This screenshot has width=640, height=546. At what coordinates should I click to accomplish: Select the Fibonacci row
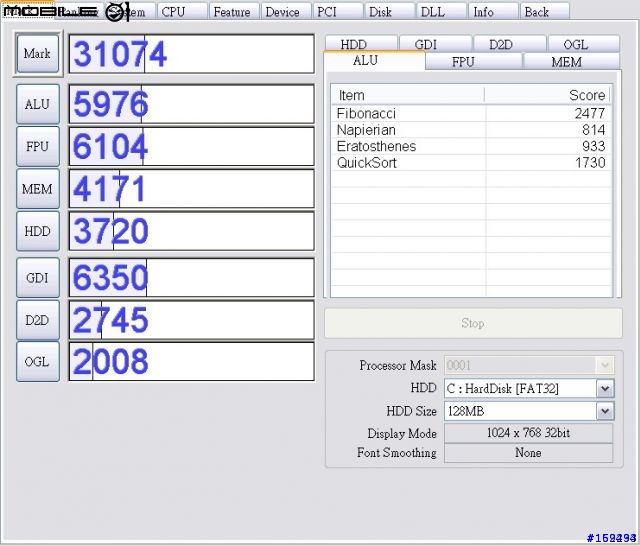coord(471,113)
